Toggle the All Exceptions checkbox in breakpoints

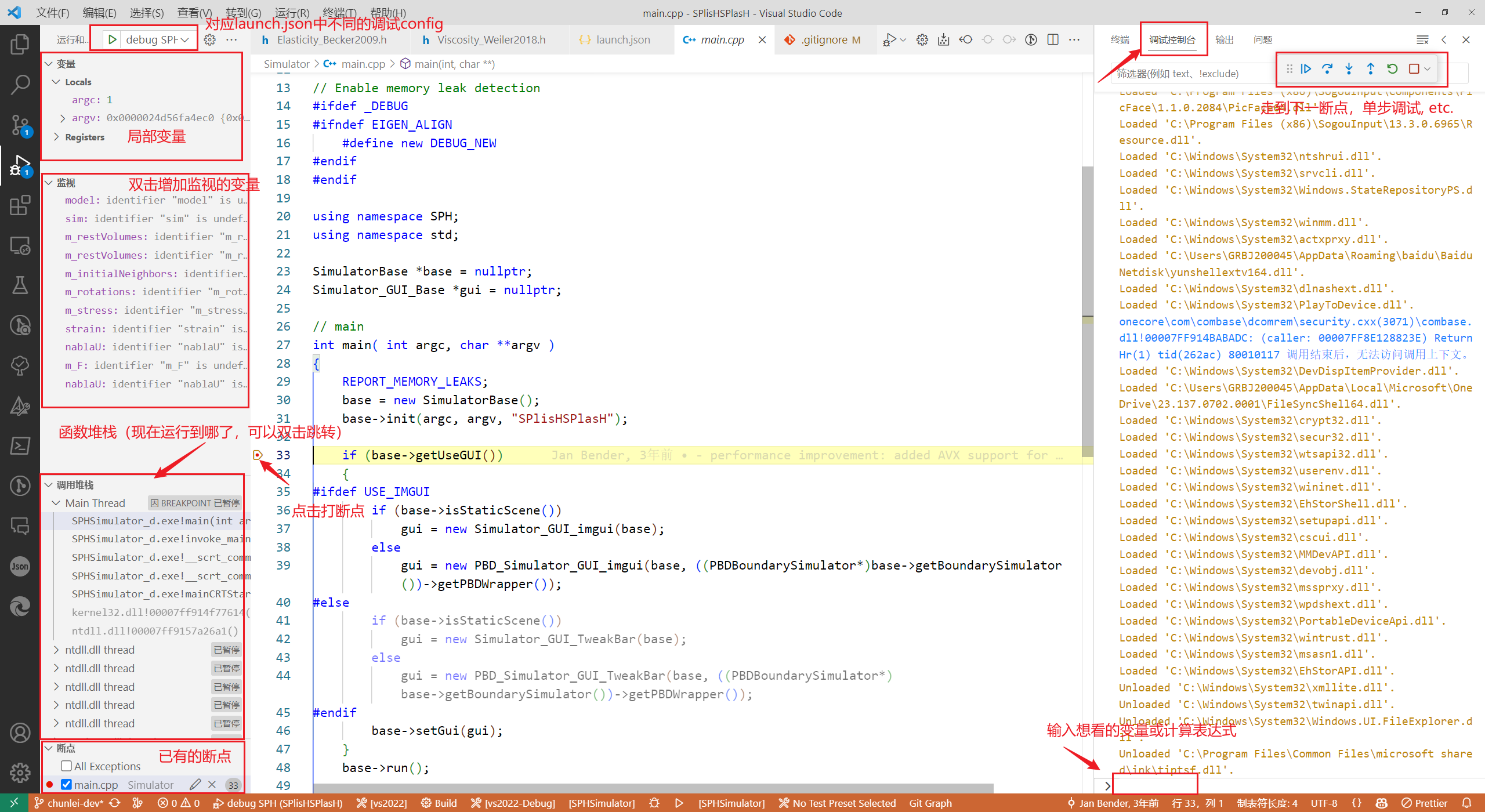(65, 765)
